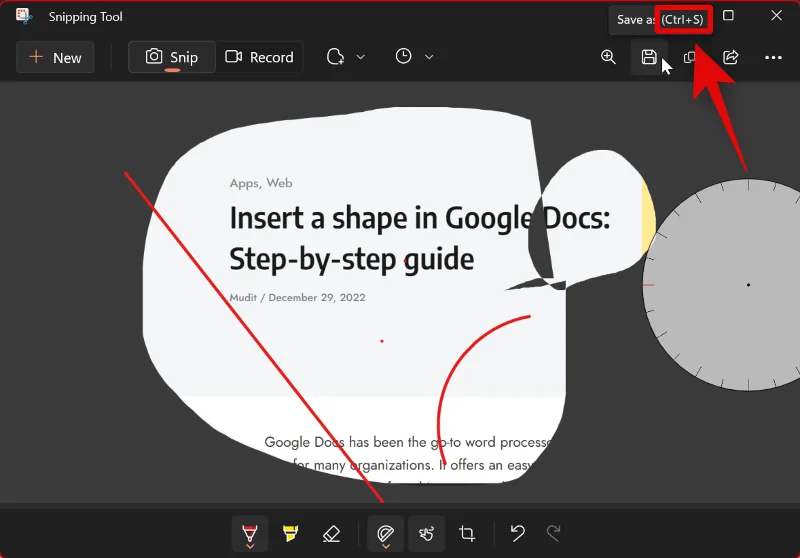Open the red Ballpoint pen options
Image resolution: width=800 pixels, height=558 pixels.
tap(249, 534)
